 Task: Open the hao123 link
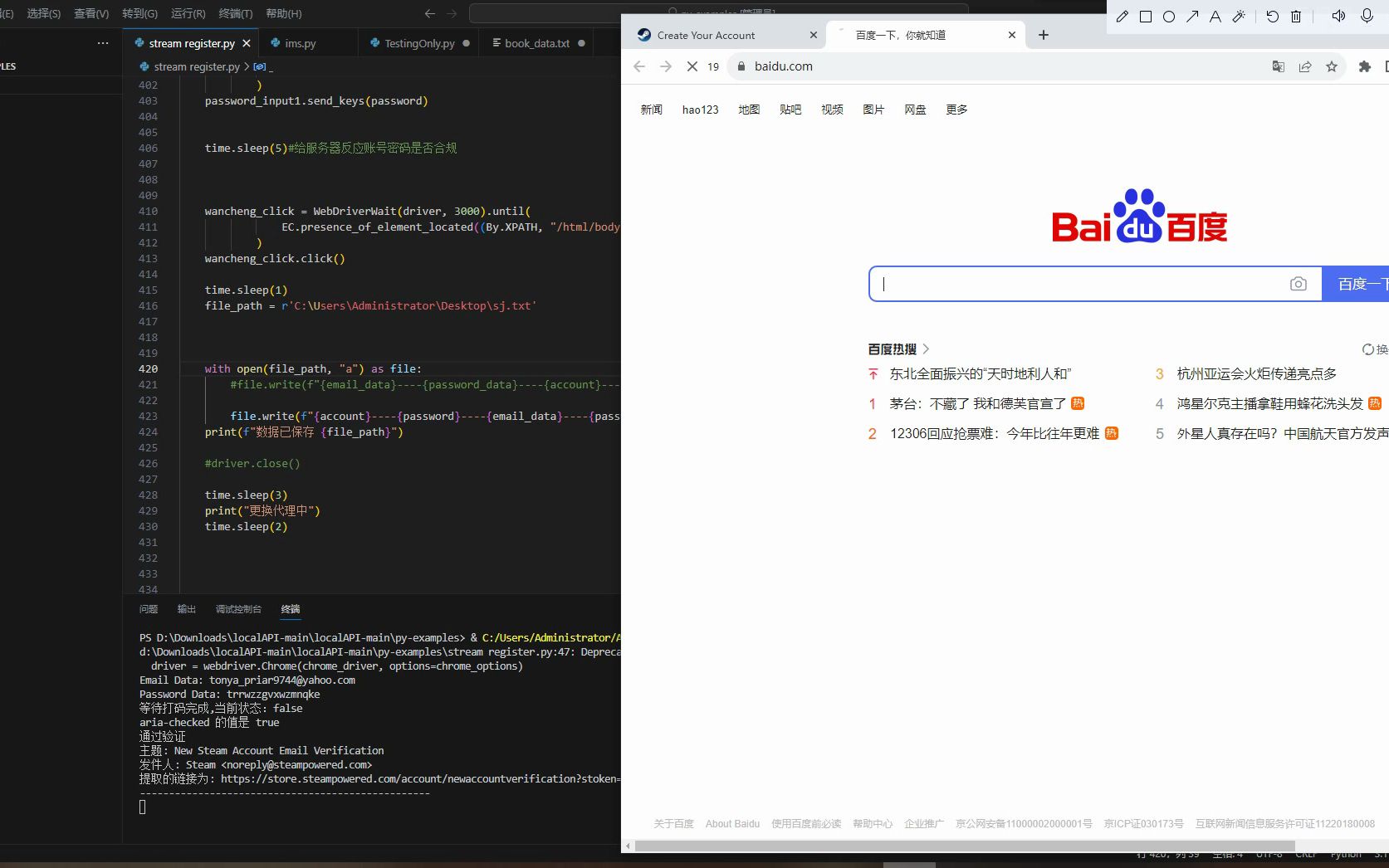[x=701, y=110]
